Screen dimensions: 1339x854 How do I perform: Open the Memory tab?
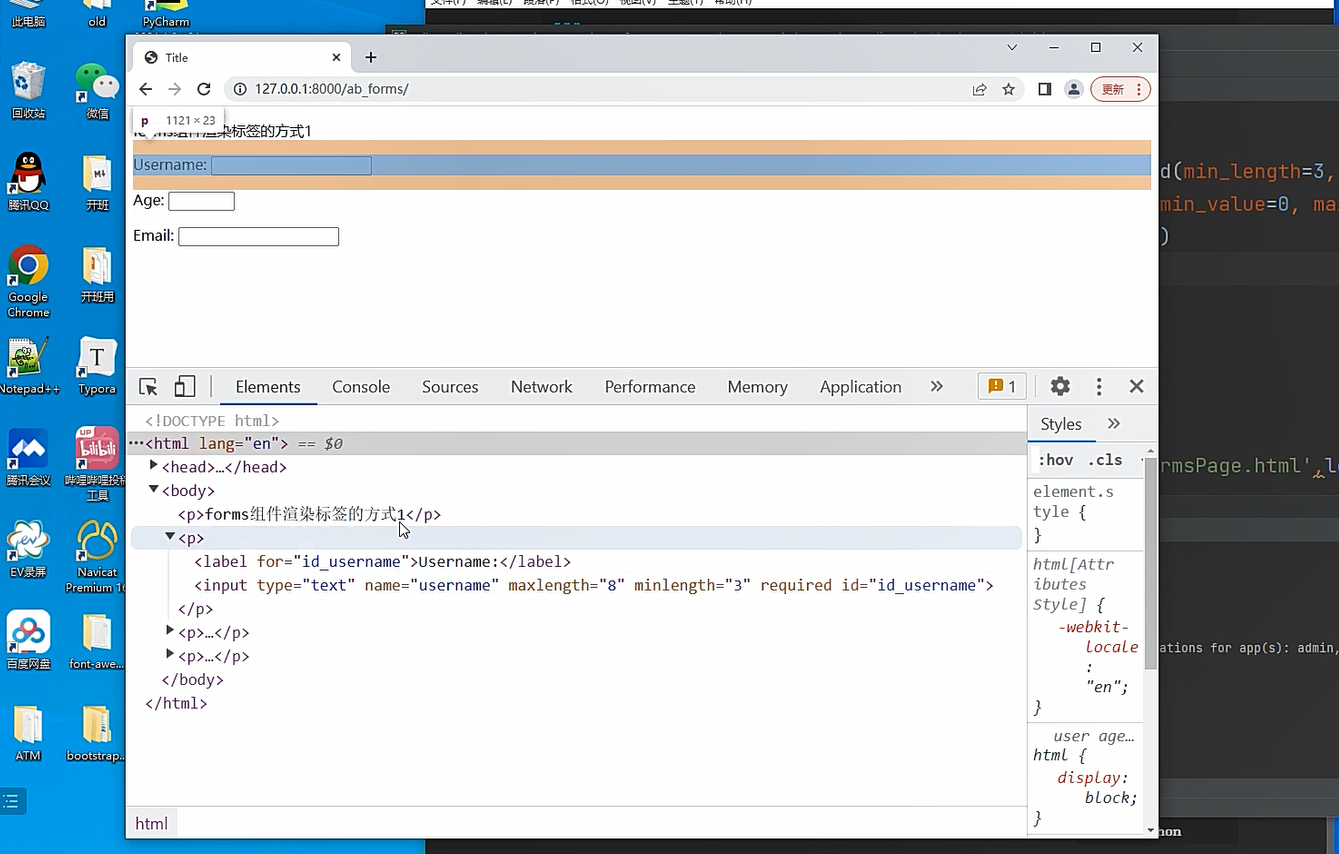[x=757, y=387]
